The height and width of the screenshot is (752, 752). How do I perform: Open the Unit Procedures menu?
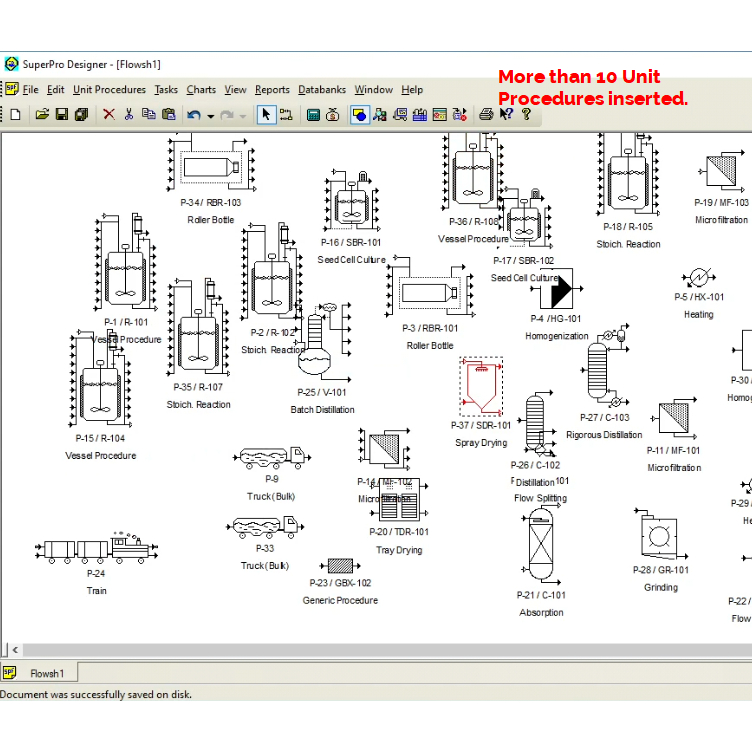pyautogui.click(x=109, y=90)
